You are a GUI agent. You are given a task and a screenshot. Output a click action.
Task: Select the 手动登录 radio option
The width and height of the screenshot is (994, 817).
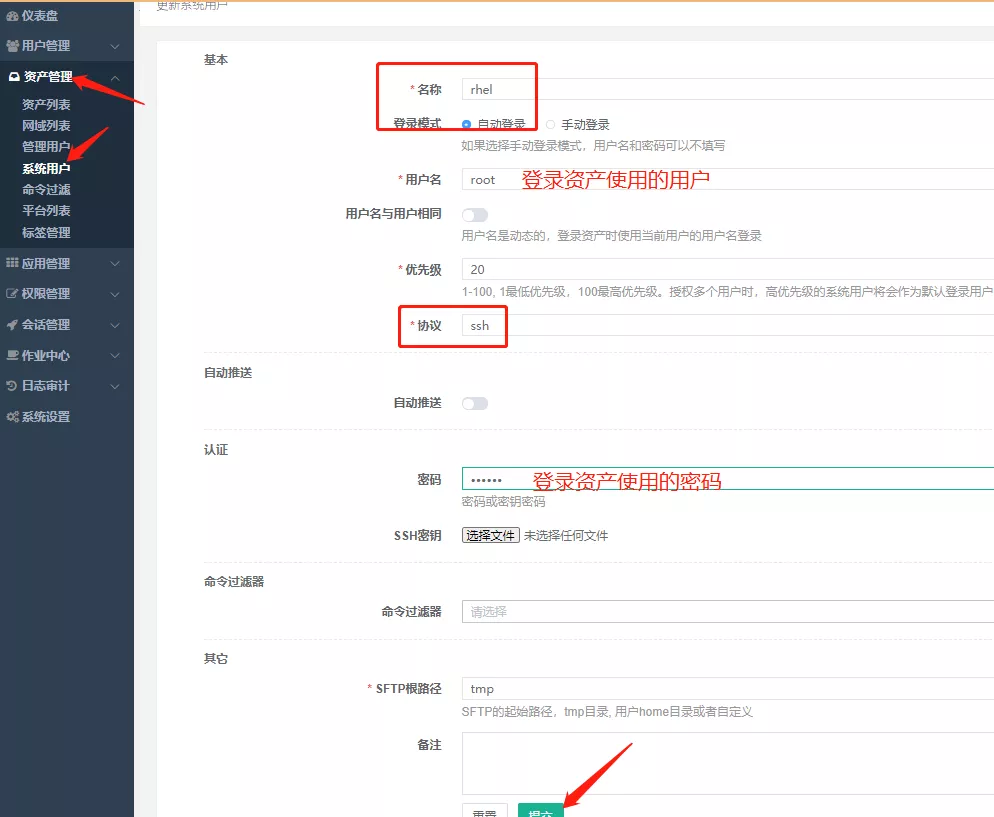pos(550,125)
